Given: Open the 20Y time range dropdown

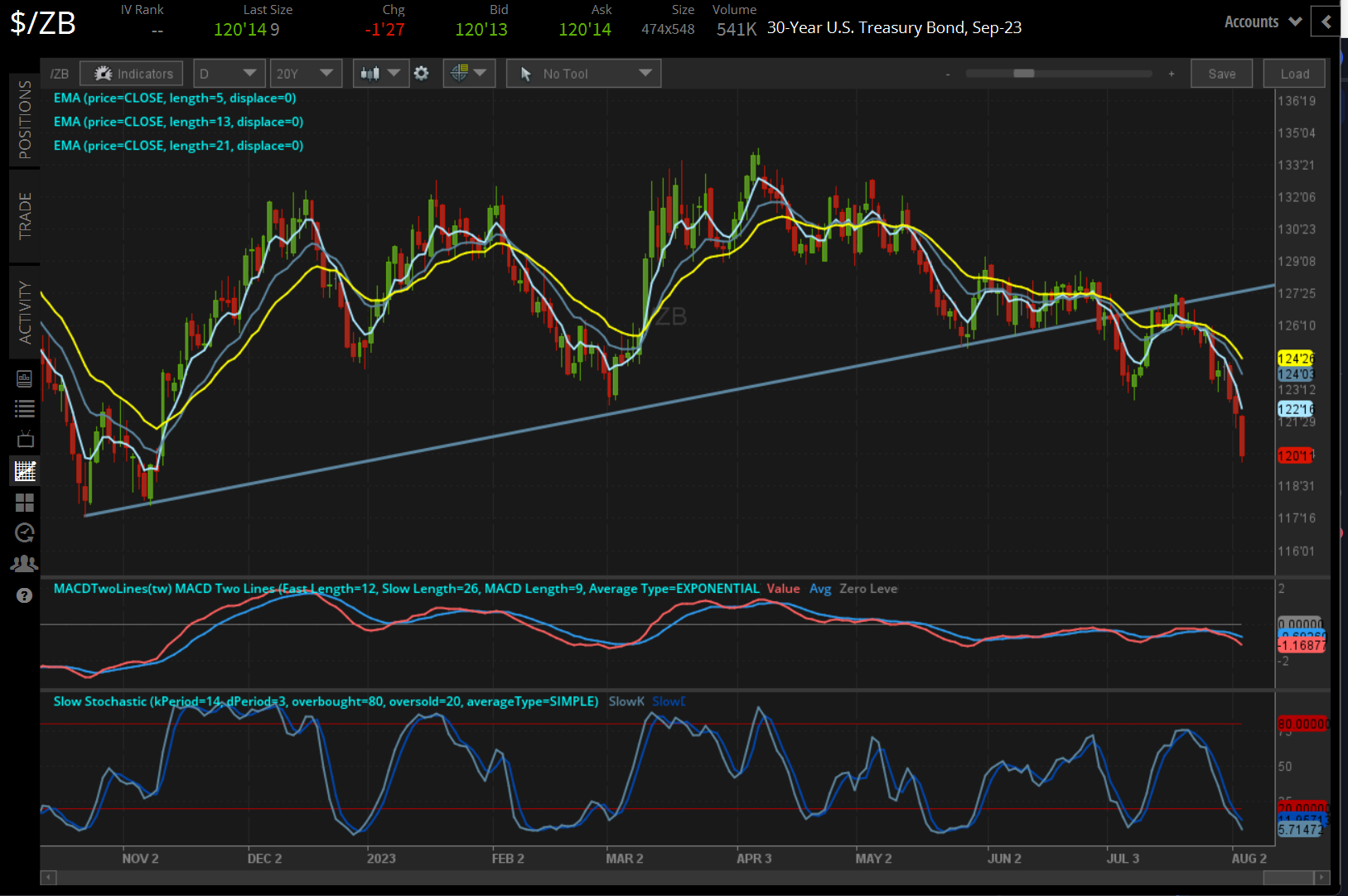Looking at the screenshot, I should click(x=306, y=73).
